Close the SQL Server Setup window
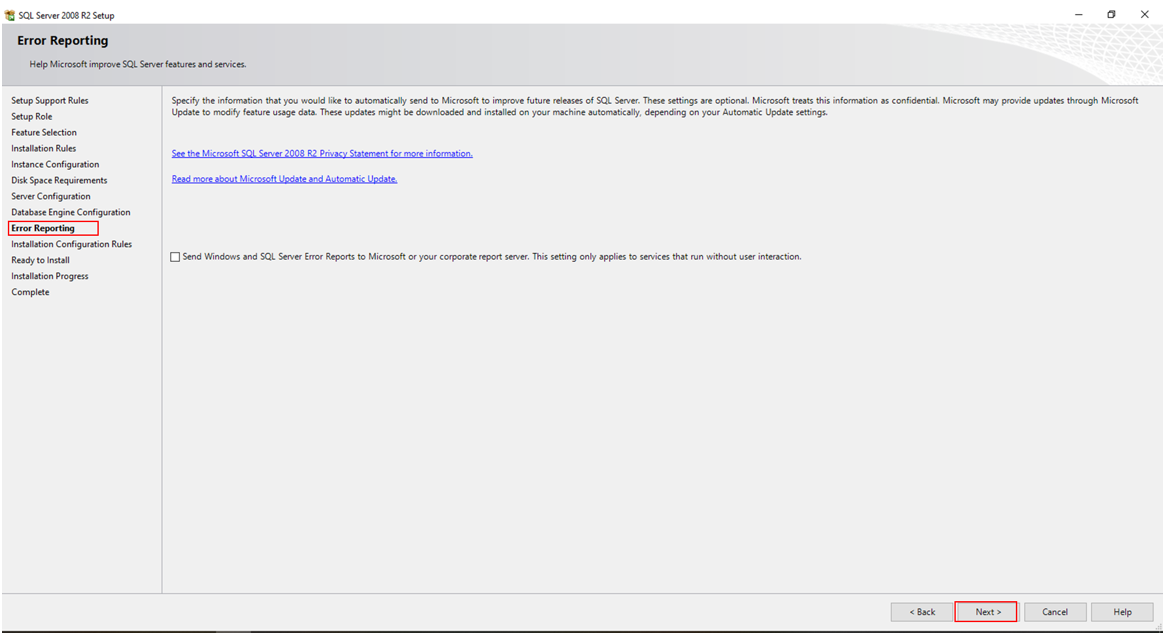Screen dimensions: 1168x633 [x=1145, y=14]
